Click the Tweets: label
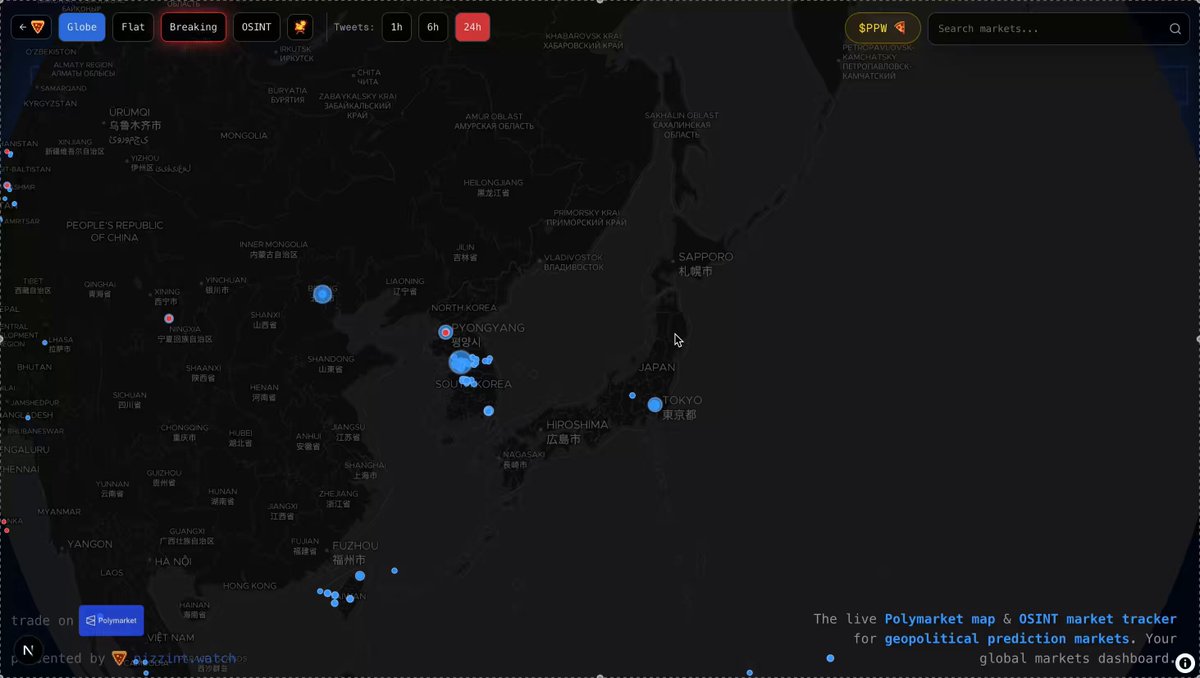This screenshot has width=1200, height=678. tap(353, 27)
